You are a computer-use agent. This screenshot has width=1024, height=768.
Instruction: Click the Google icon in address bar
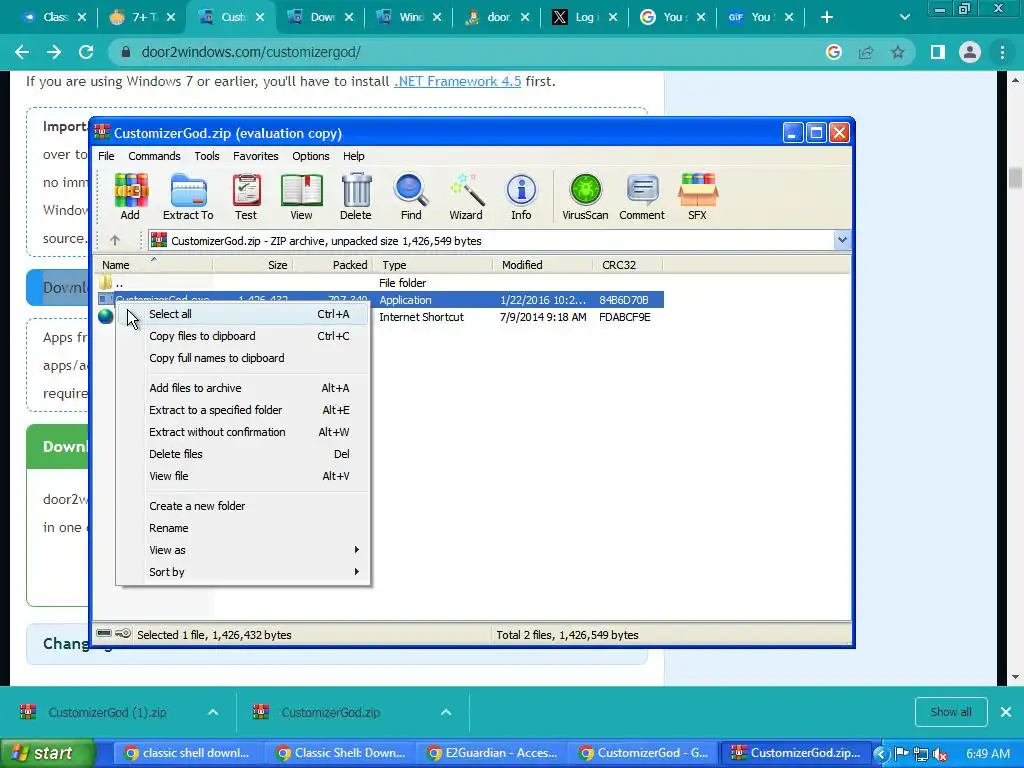[x=834, y=52]
